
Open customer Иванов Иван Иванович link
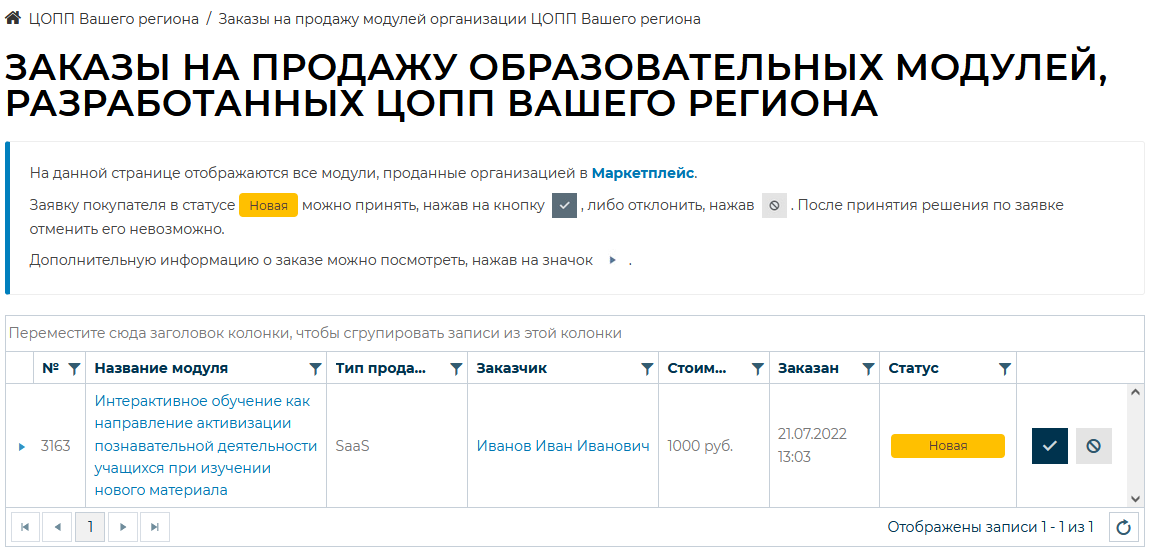[x=562, y=446]
